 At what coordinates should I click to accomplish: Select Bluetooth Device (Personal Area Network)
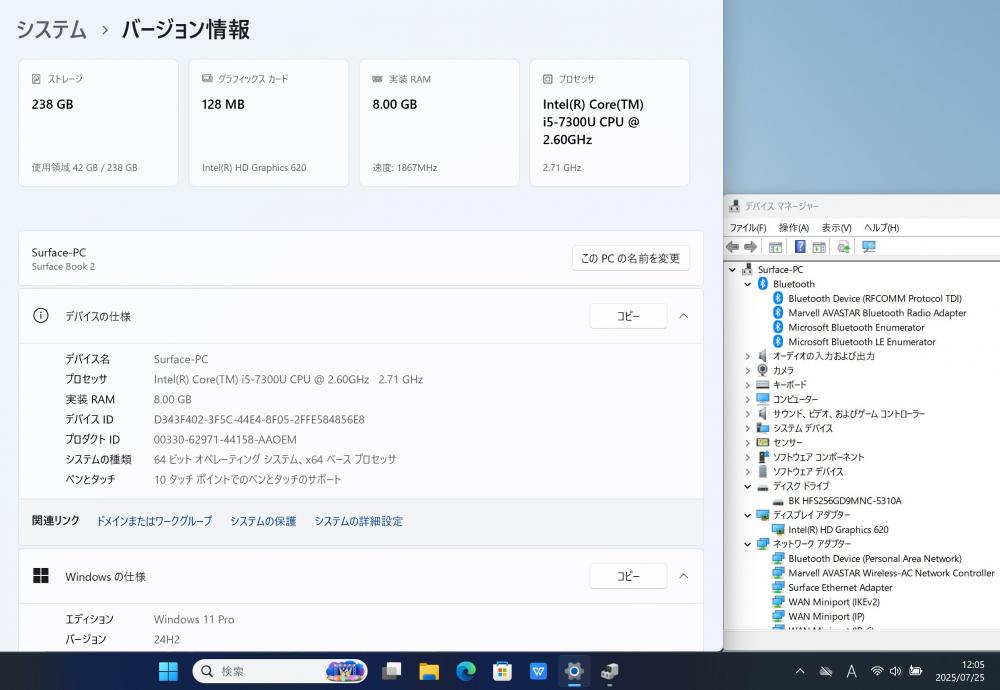pyautogui.click(x=874, y=559)
